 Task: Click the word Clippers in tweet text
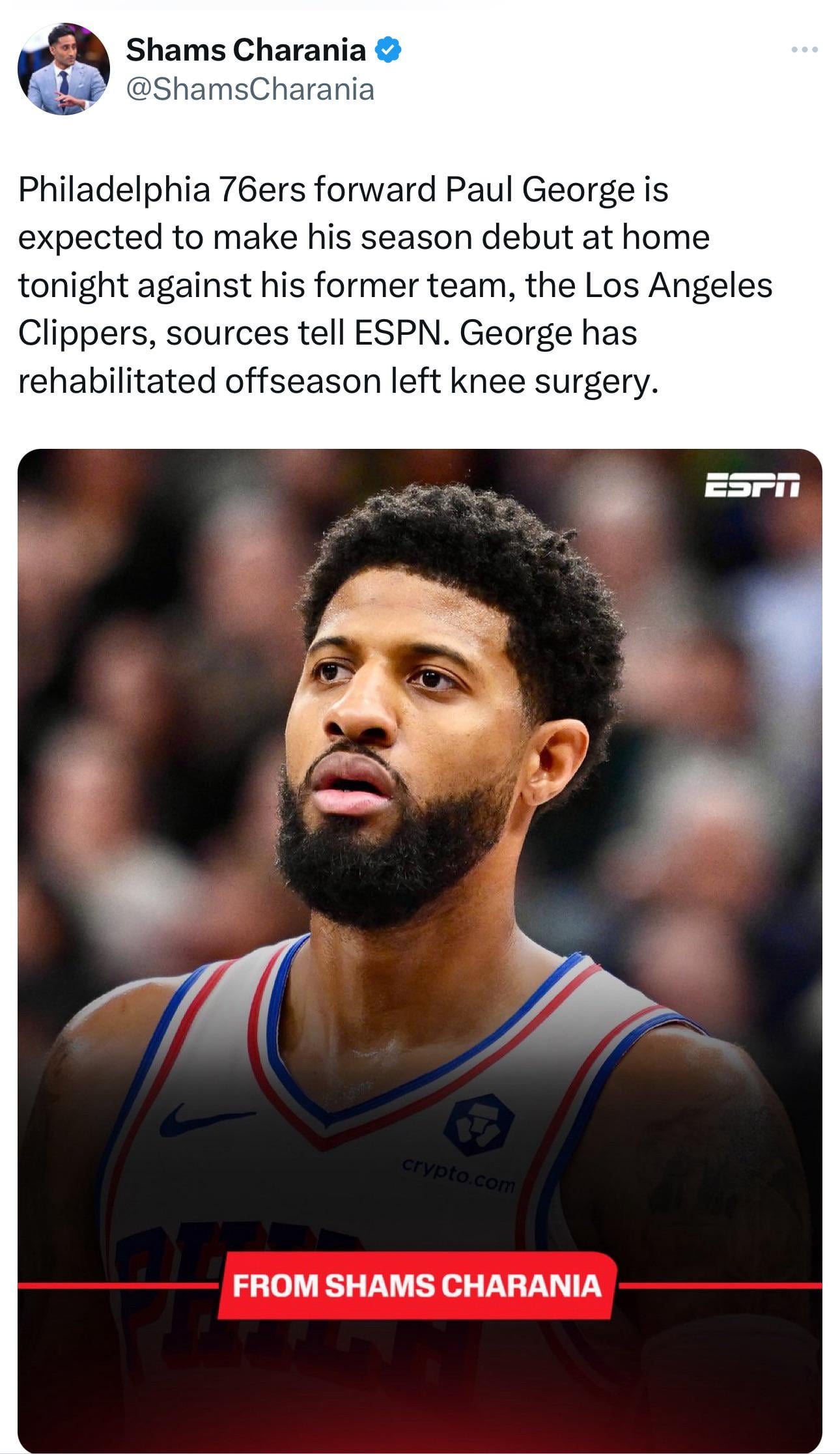pyautogui.click(x=87, y=334)
